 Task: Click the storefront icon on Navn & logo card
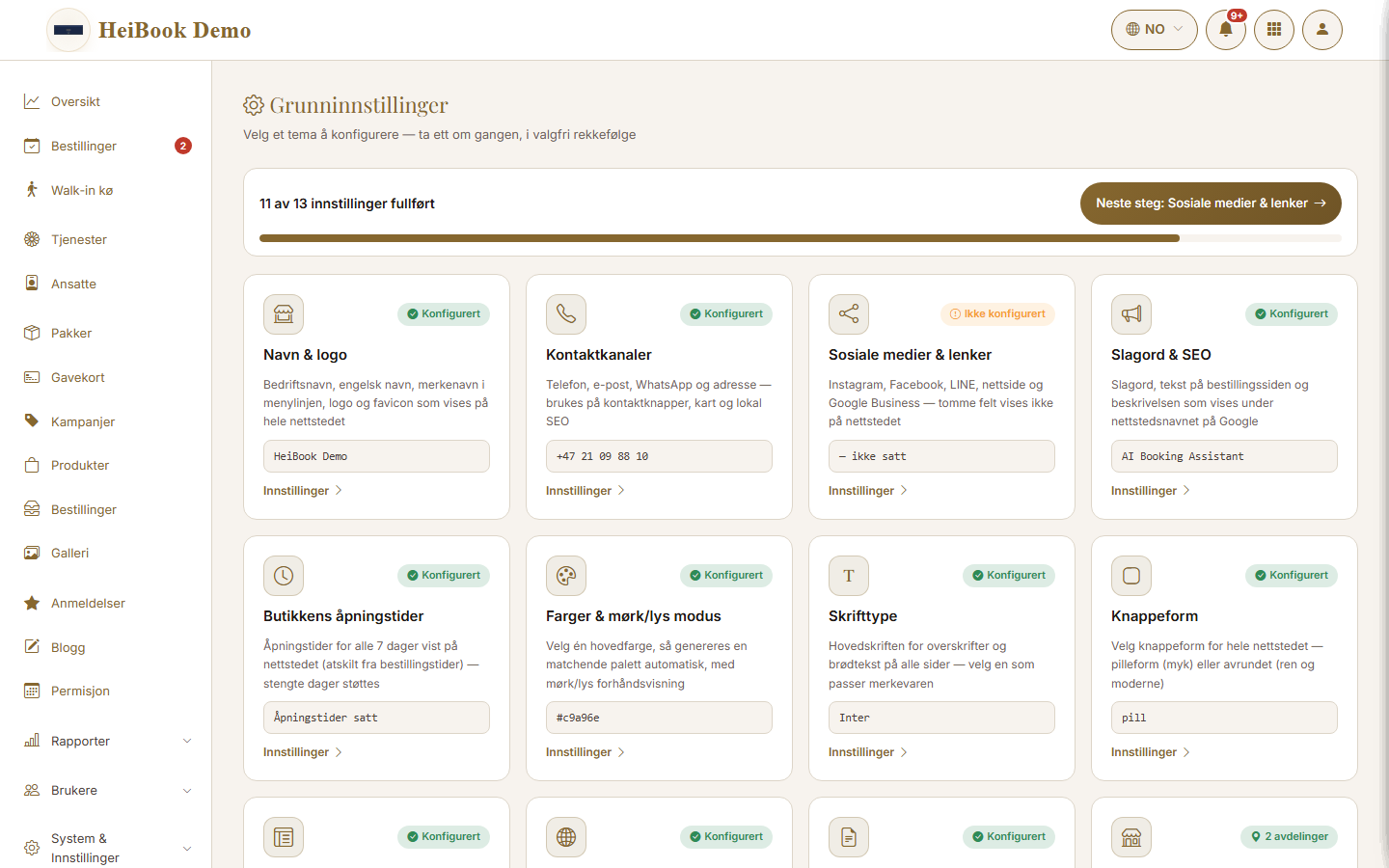(284, 314)
